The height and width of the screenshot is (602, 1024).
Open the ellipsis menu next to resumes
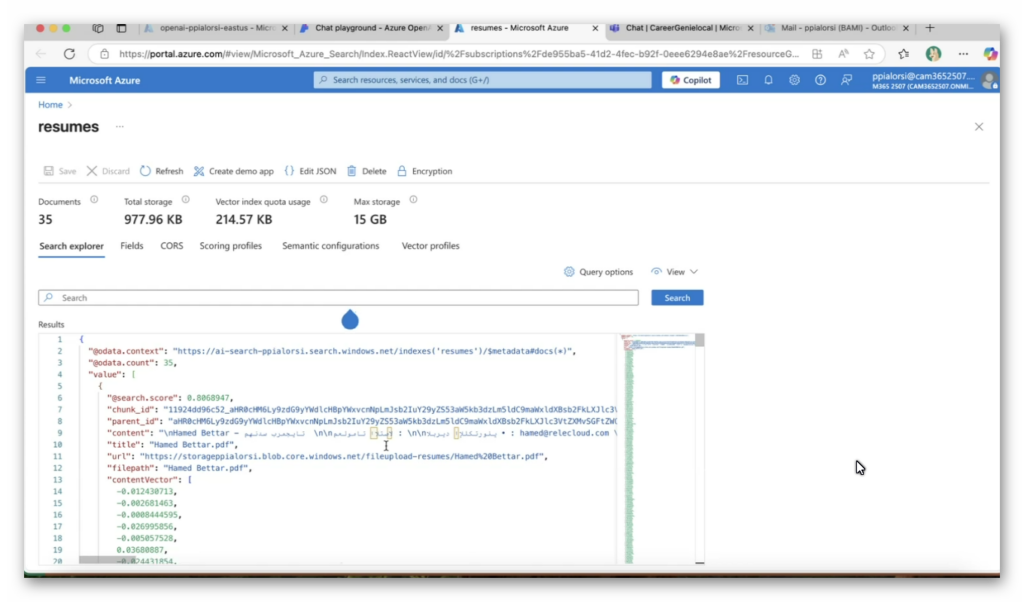pyautogui.click(x=120, y=127)
